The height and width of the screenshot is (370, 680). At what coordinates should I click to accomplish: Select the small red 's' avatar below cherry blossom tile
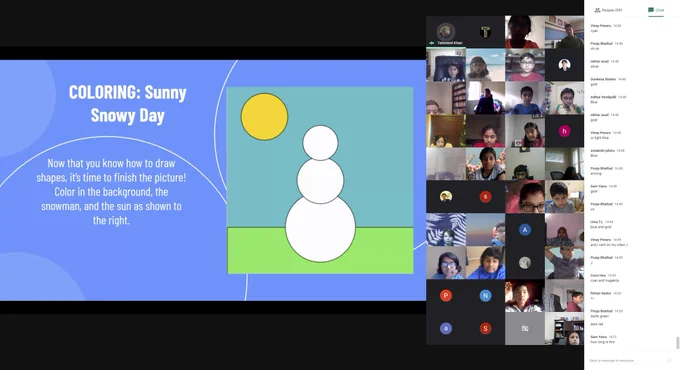[485, 196]
